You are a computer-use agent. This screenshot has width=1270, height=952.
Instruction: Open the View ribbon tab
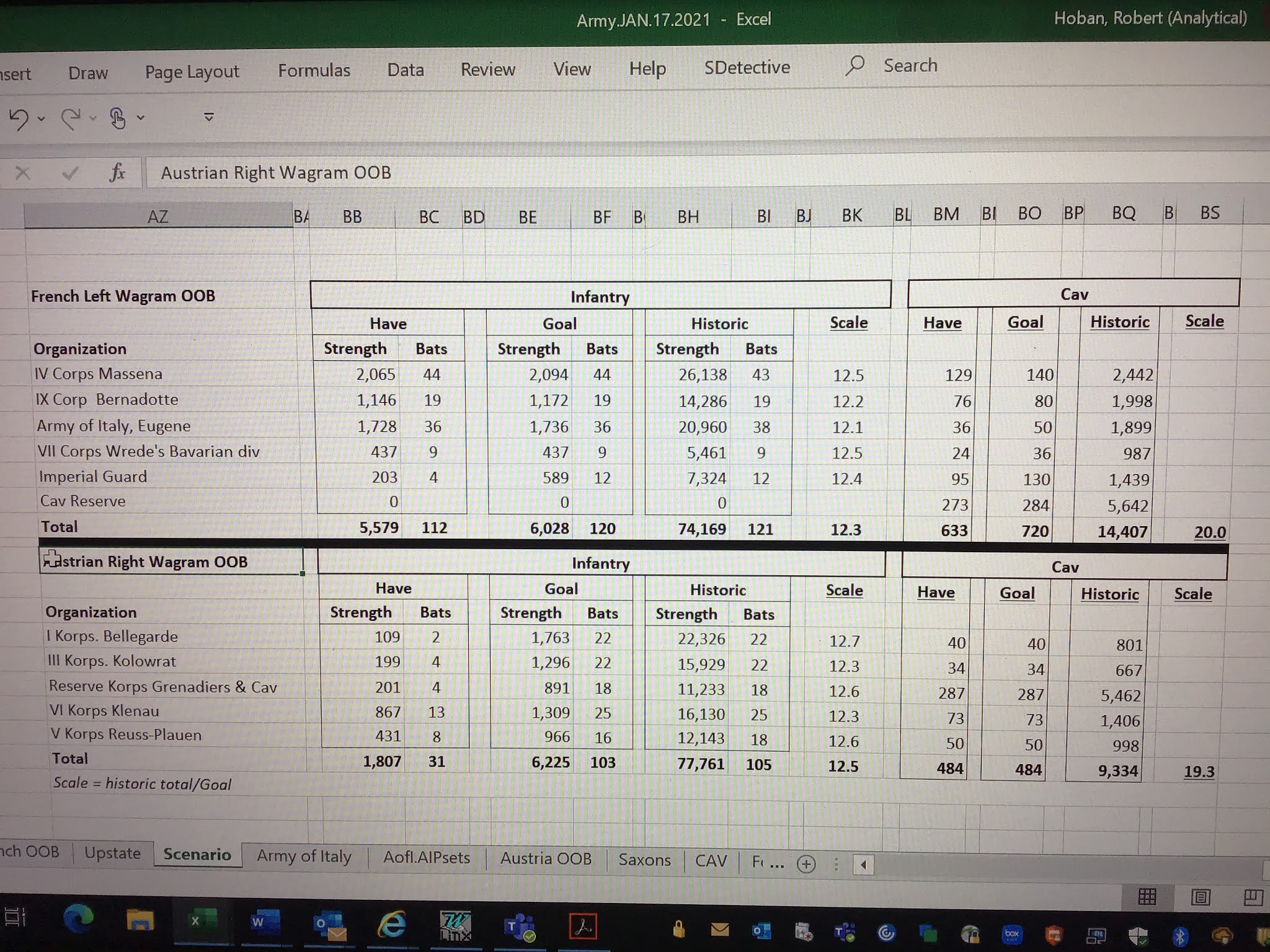point(572,68)
